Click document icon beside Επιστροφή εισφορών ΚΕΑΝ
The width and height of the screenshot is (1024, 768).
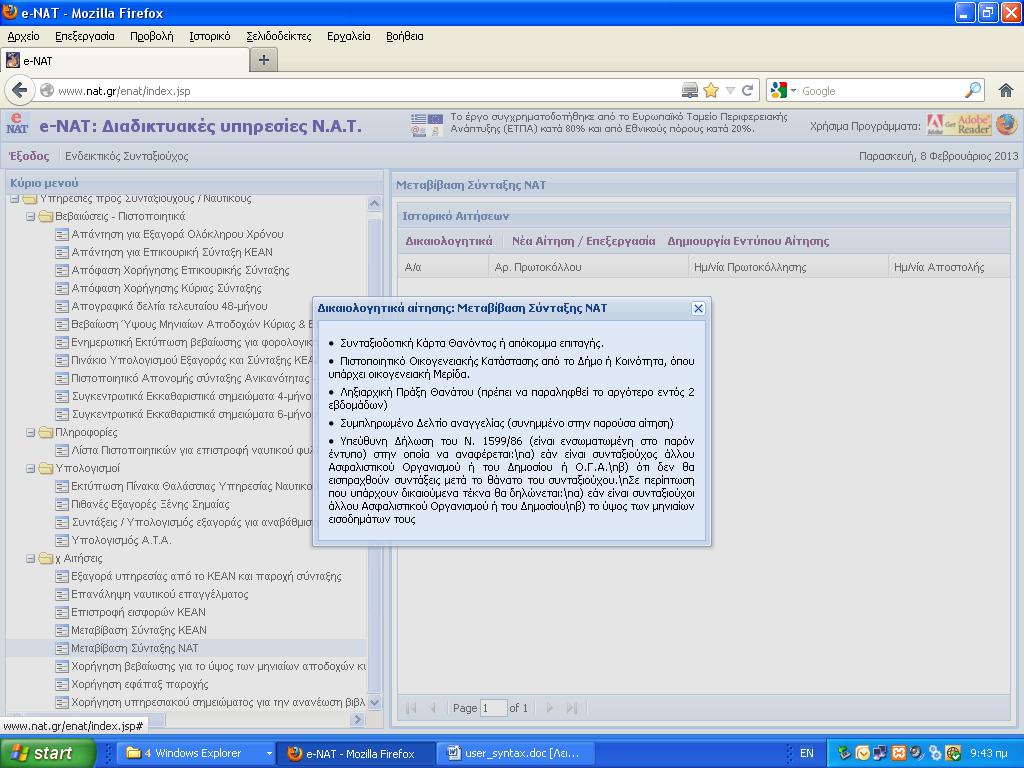tap(62, 613)
